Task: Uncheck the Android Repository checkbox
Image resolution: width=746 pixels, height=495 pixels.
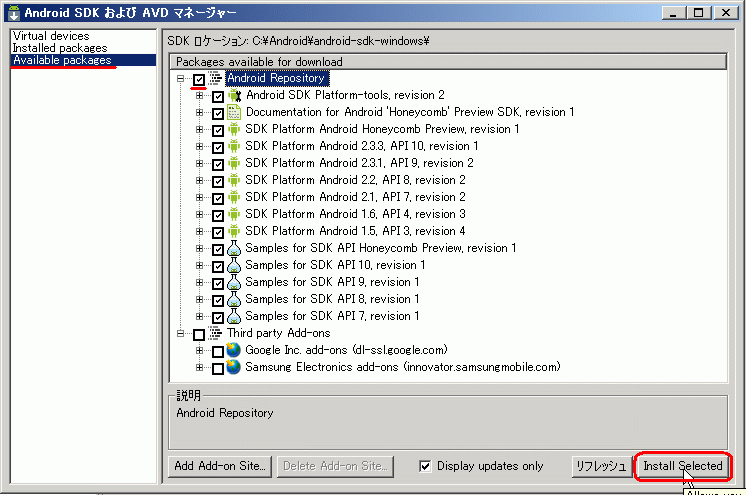Action: pos(199,79)
